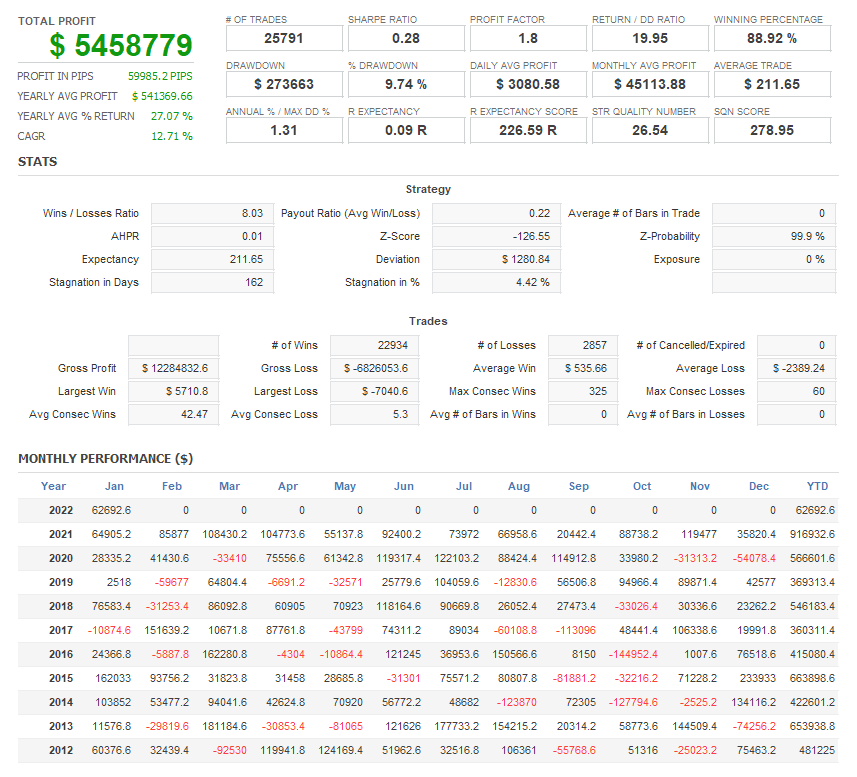
Task: Sort by the Jan column header
Action: (x=114, y=486)
